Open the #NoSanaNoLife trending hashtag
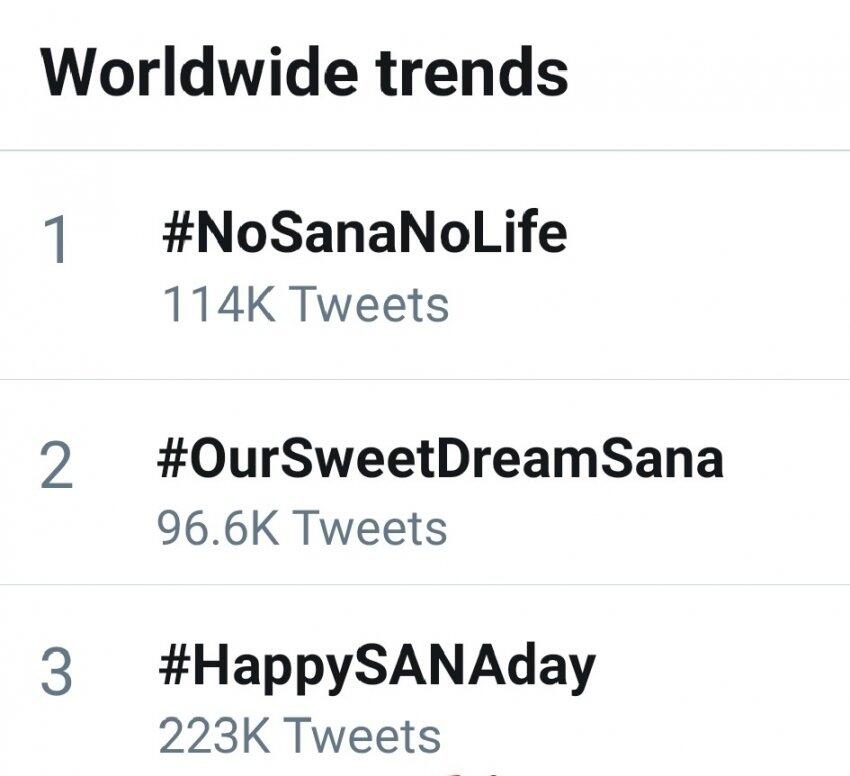Image resolution: width=850 pixels, height=776 pixels. [364, 233]
